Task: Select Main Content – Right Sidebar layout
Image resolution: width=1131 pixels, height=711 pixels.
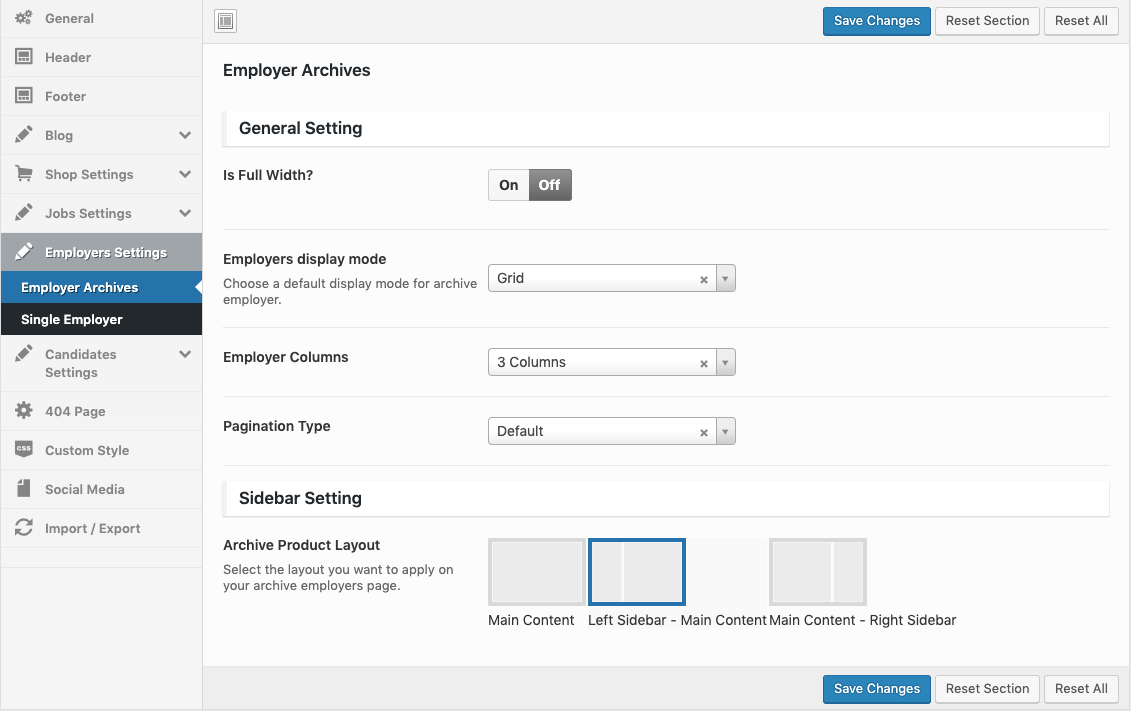Action: [x=817, y=572]
